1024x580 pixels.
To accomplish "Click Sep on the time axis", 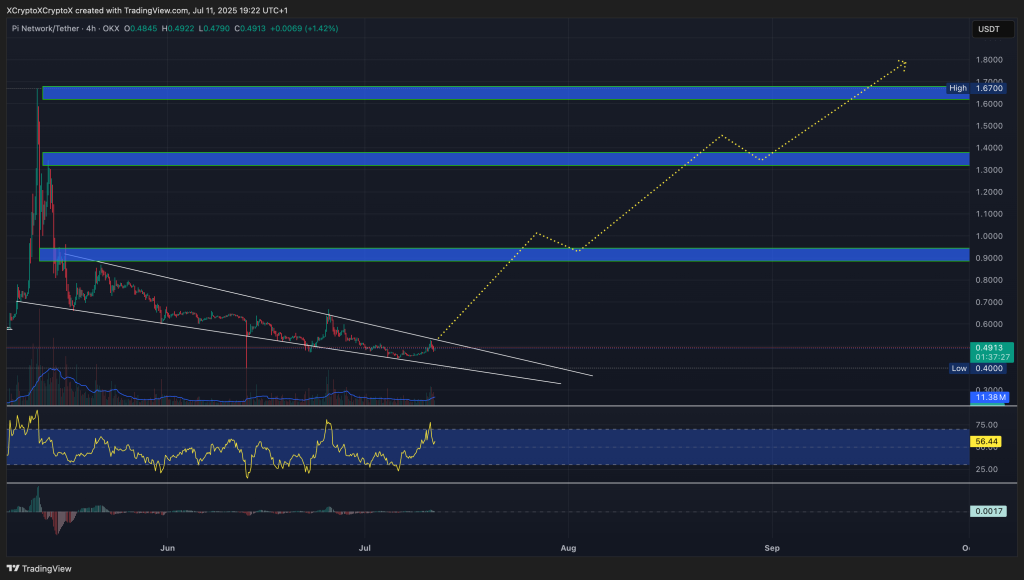I will pyautogui.click(x=771, y=548).
